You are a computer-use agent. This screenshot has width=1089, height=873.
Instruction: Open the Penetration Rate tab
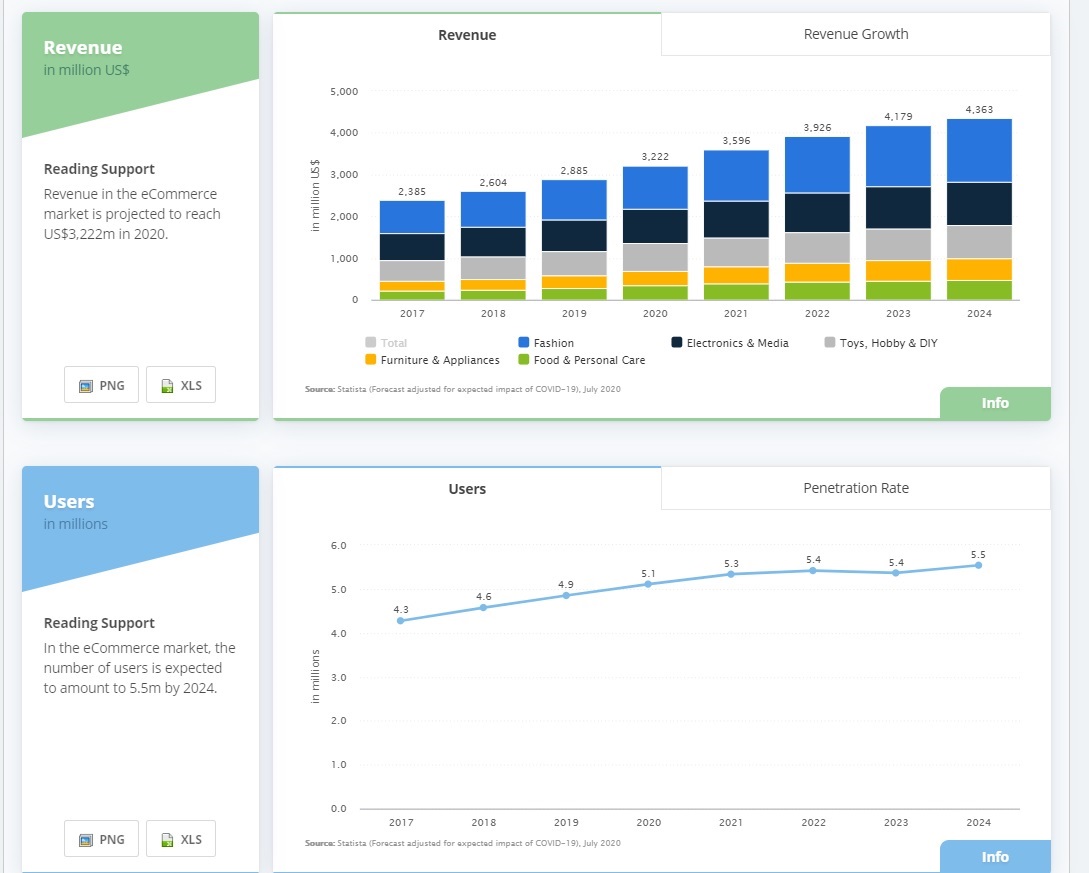[x=855, y=488]
